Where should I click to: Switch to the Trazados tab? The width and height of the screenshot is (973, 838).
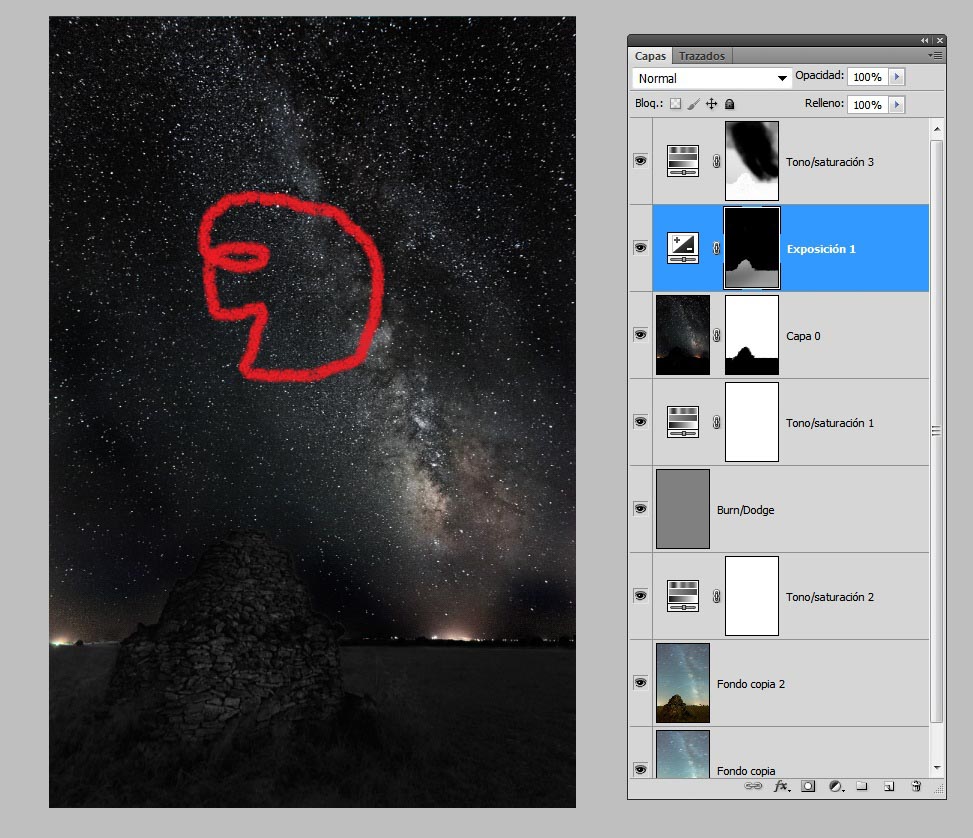702,56
